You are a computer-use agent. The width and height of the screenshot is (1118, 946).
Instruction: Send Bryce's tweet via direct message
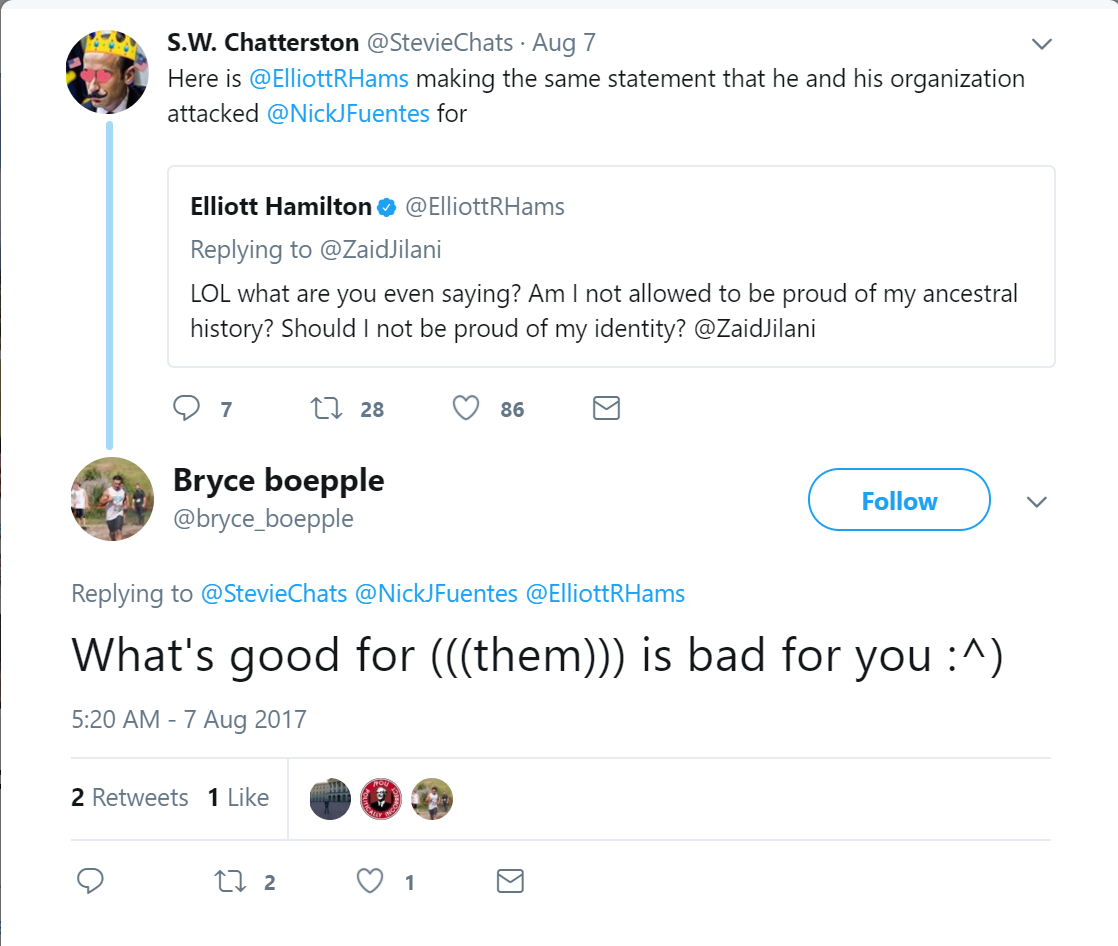tap(510, 880)
